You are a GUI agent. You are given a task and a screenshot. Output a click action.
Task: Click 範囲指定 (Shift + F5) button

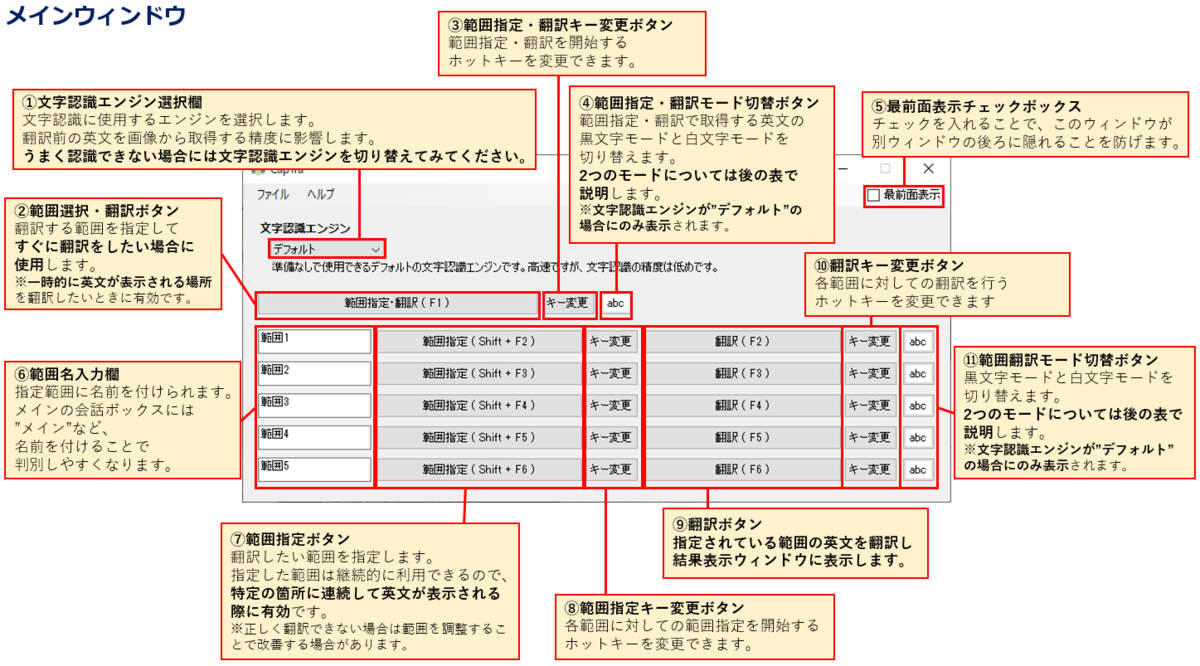[478, 438]
